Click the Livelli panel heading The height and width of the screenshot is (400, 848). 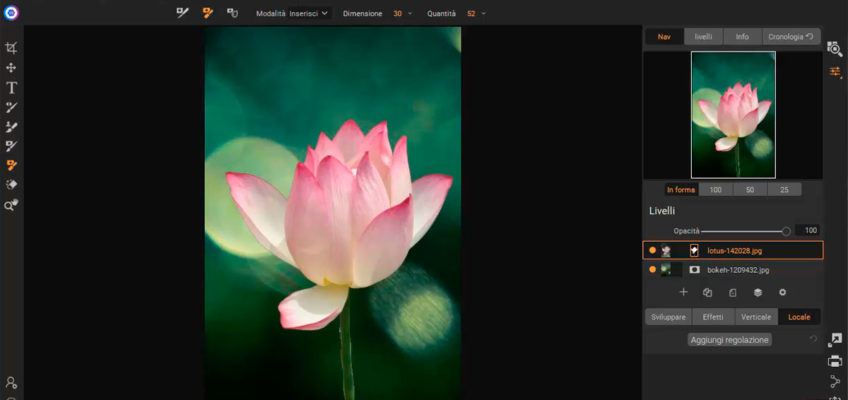[661, 211]
